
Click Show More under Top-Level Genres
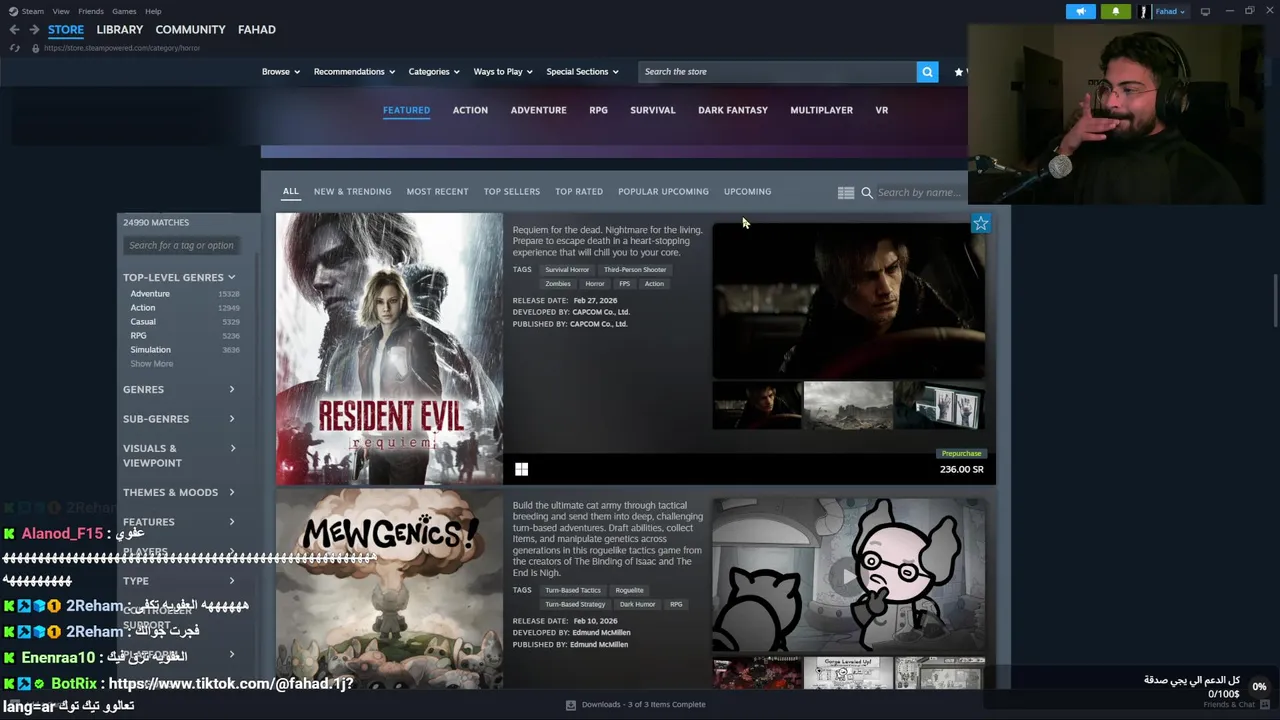click(x=152, y=364)
